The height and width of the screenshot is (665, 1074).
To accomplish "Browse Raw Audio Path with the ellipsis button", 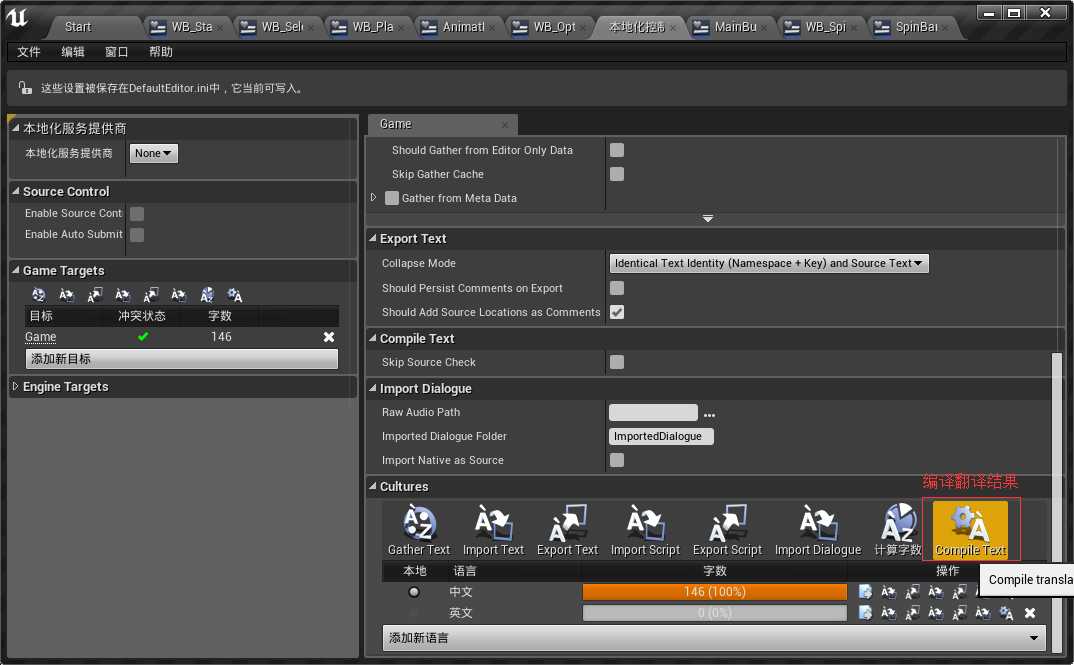I will 709,414.
